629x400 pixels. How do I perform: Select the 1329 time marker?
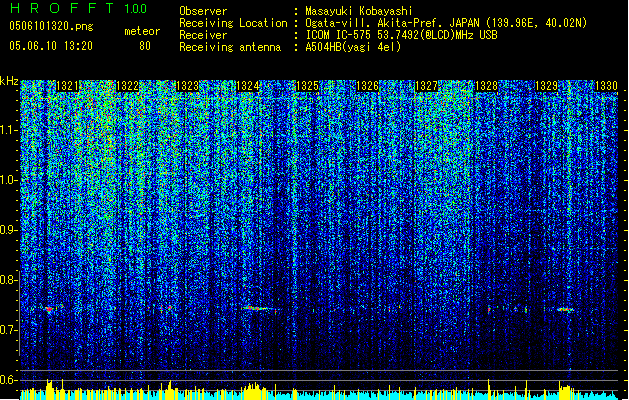(x=546, y=86)
